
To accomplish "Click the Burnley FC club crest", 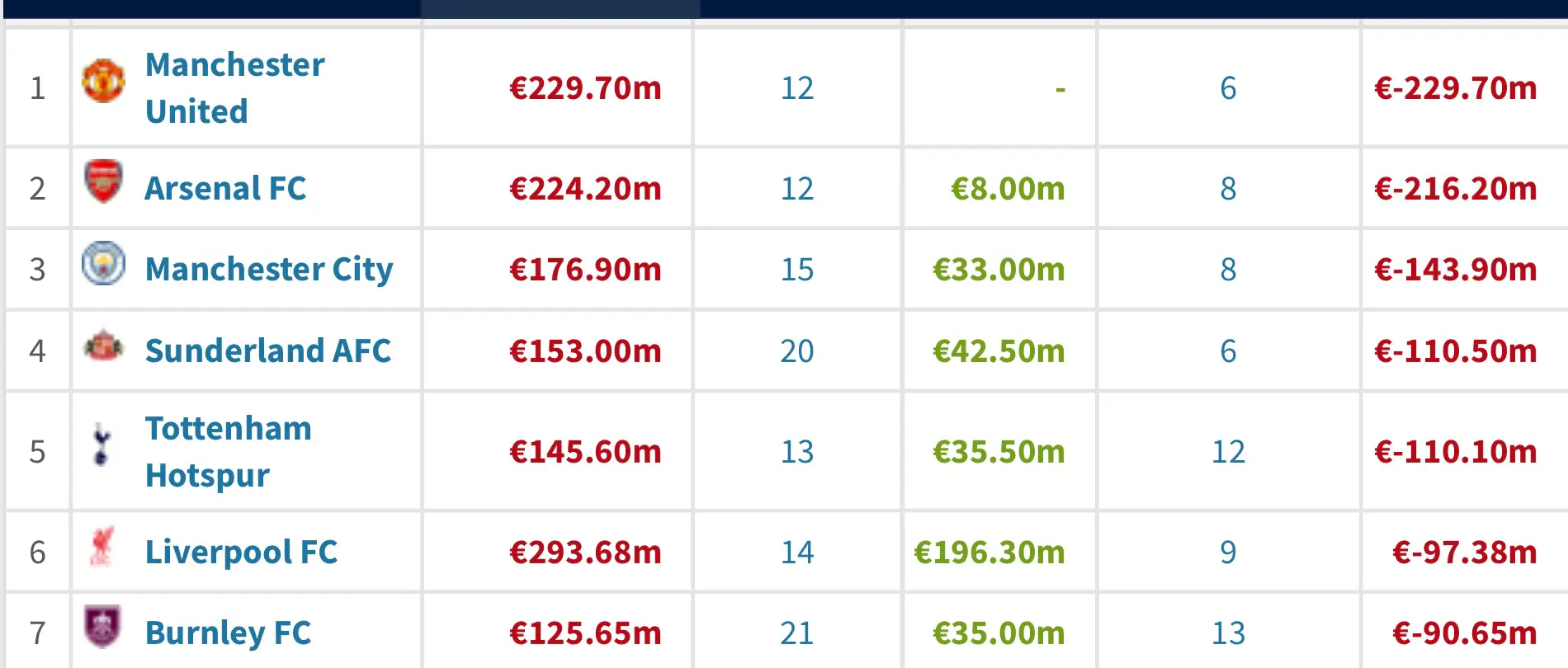I will tap(103, 627).
